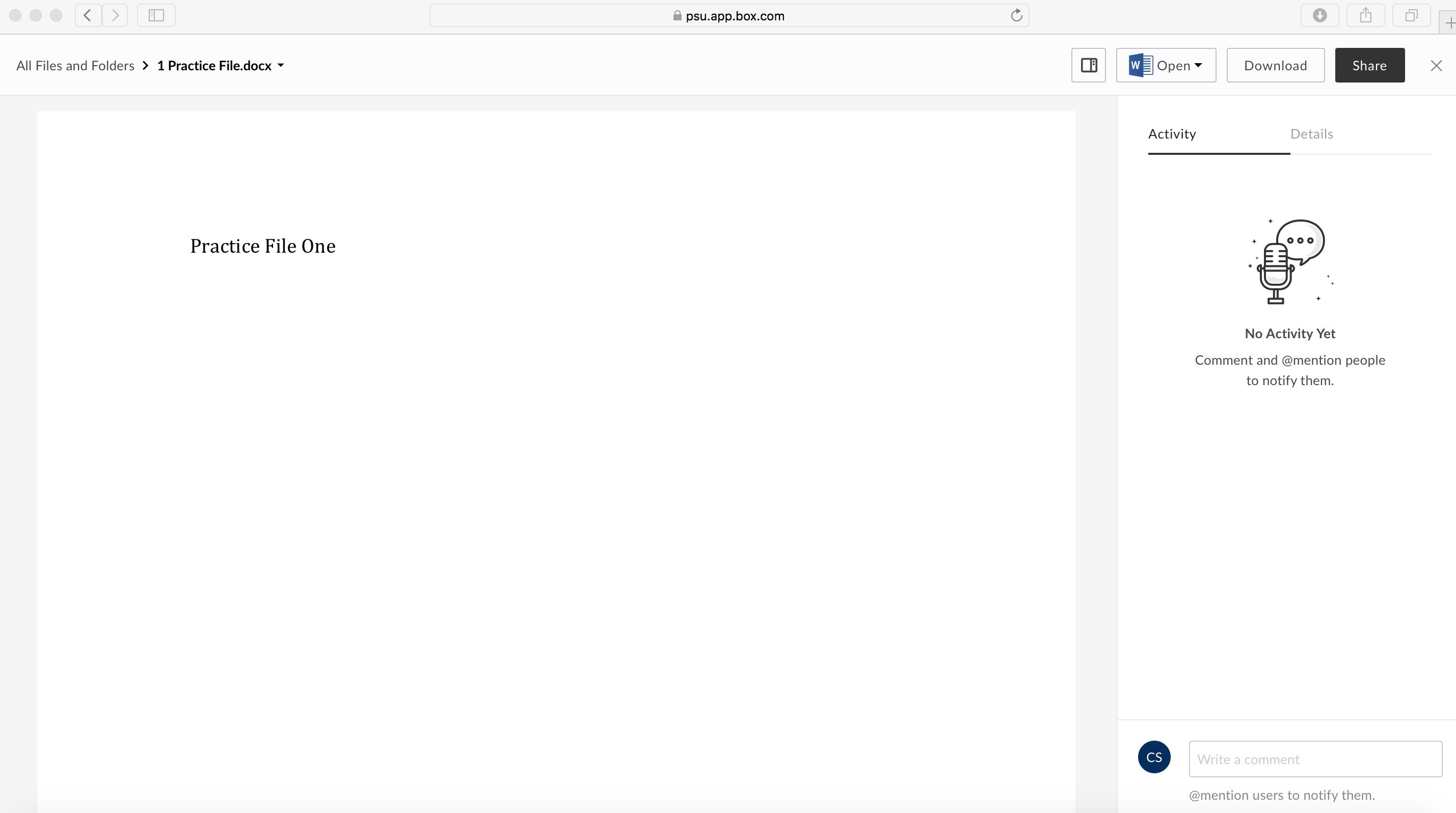
Task: Click the Word icon on the Open button
Action: (1141, 66)
